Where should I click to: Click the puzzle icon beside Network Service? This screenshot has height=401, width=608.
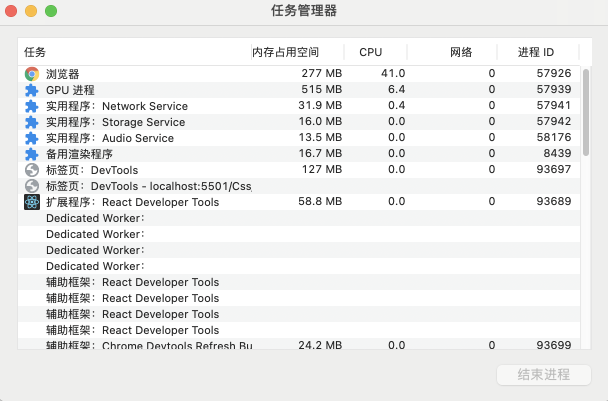coord(32,106)
